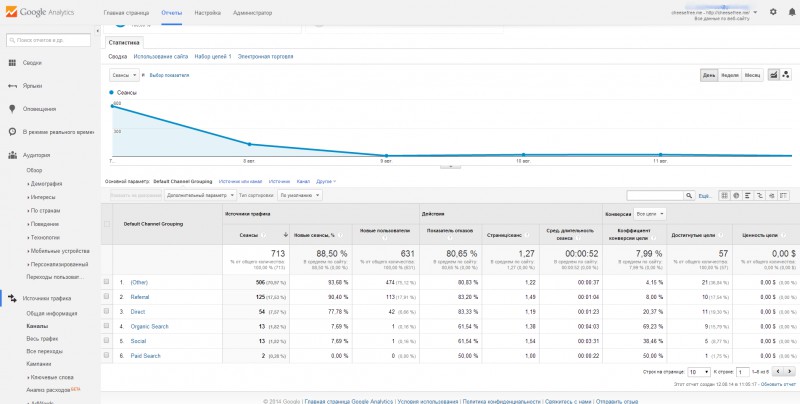
Task: Open the Все цели conversion dropdown
Action: [x=650, y=214]
